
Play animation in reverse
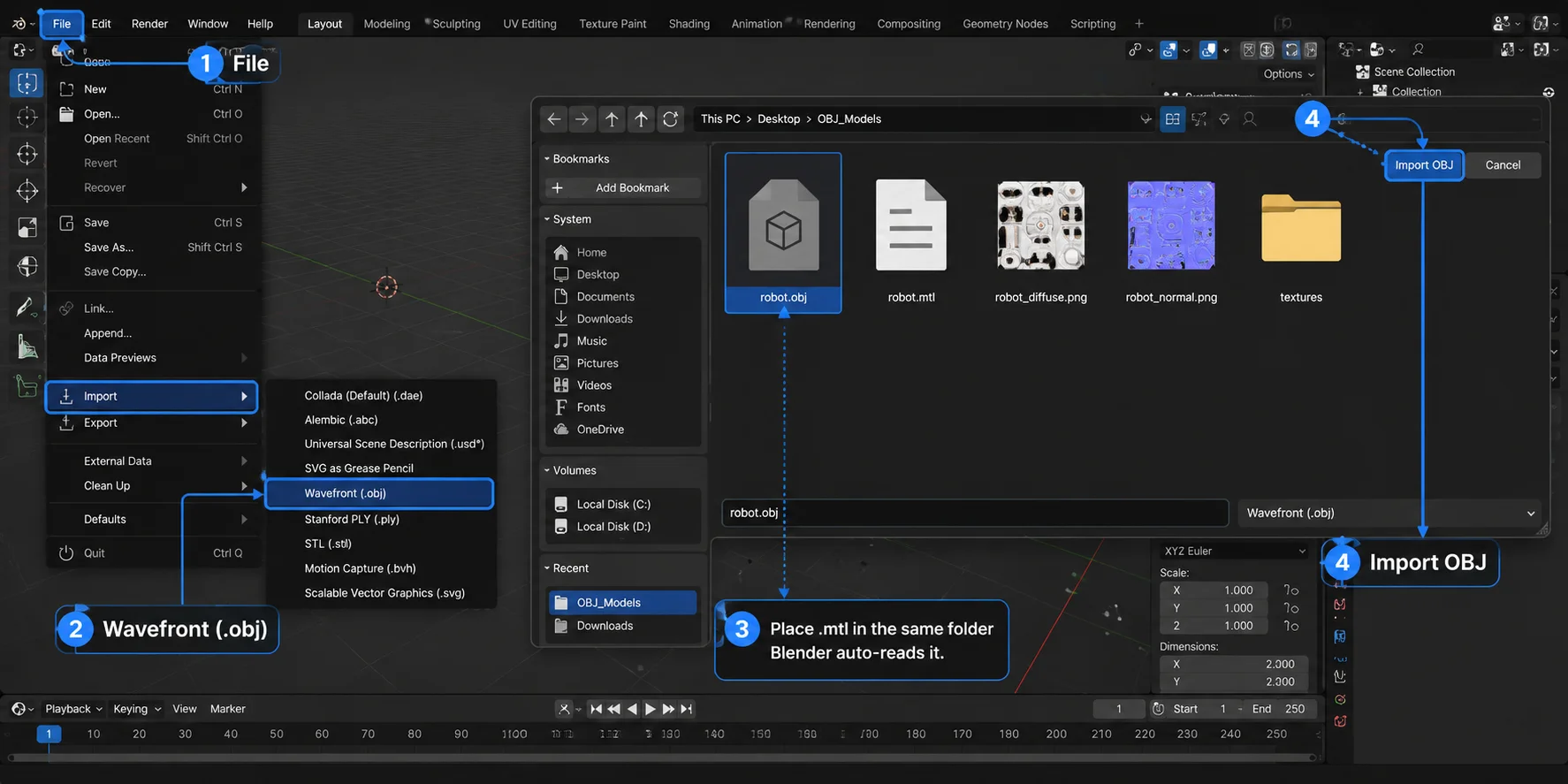click(632, 709)
